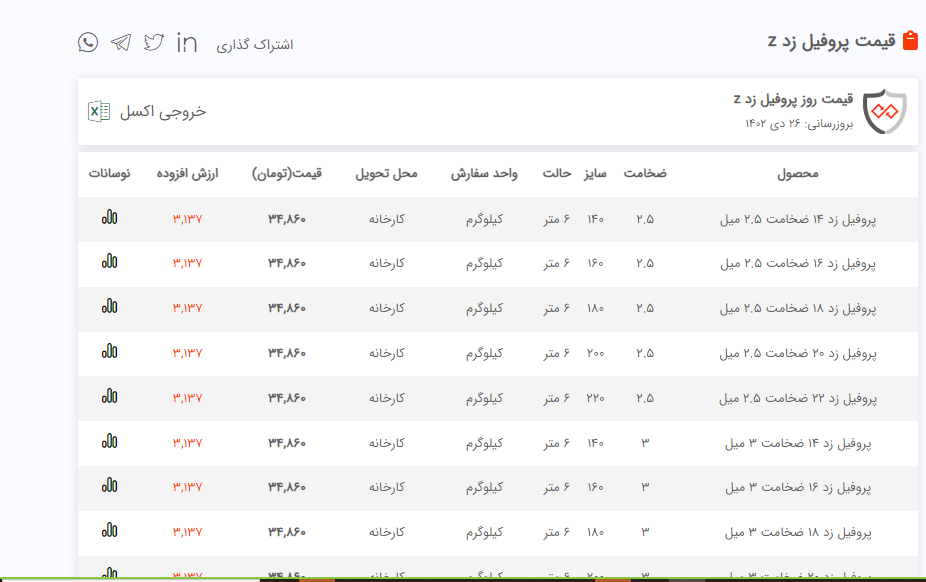This screenshot has height=582, width=926.
Task: Open fluctuations chart for پروفیل زد 14 ضخامت 2.5
Action: pyautogui.click(x=109, y=217)
